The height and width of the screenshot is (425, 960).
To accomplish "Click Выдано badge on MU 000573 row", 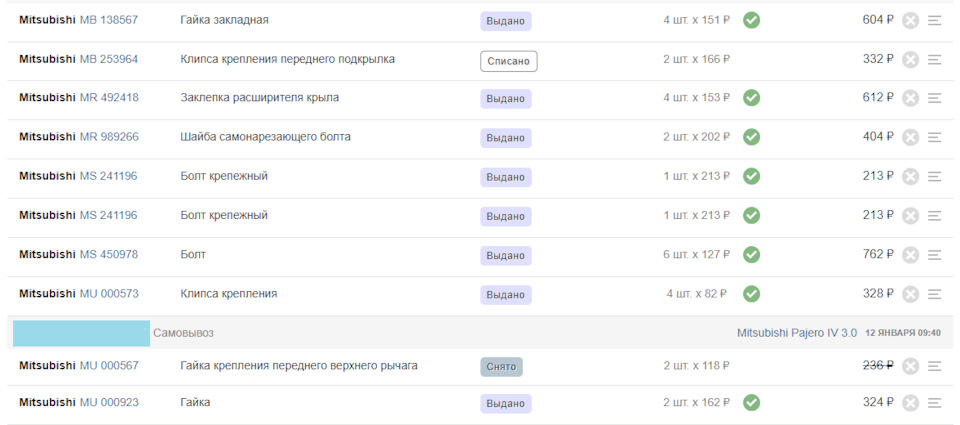I will [x=505, y=295].
